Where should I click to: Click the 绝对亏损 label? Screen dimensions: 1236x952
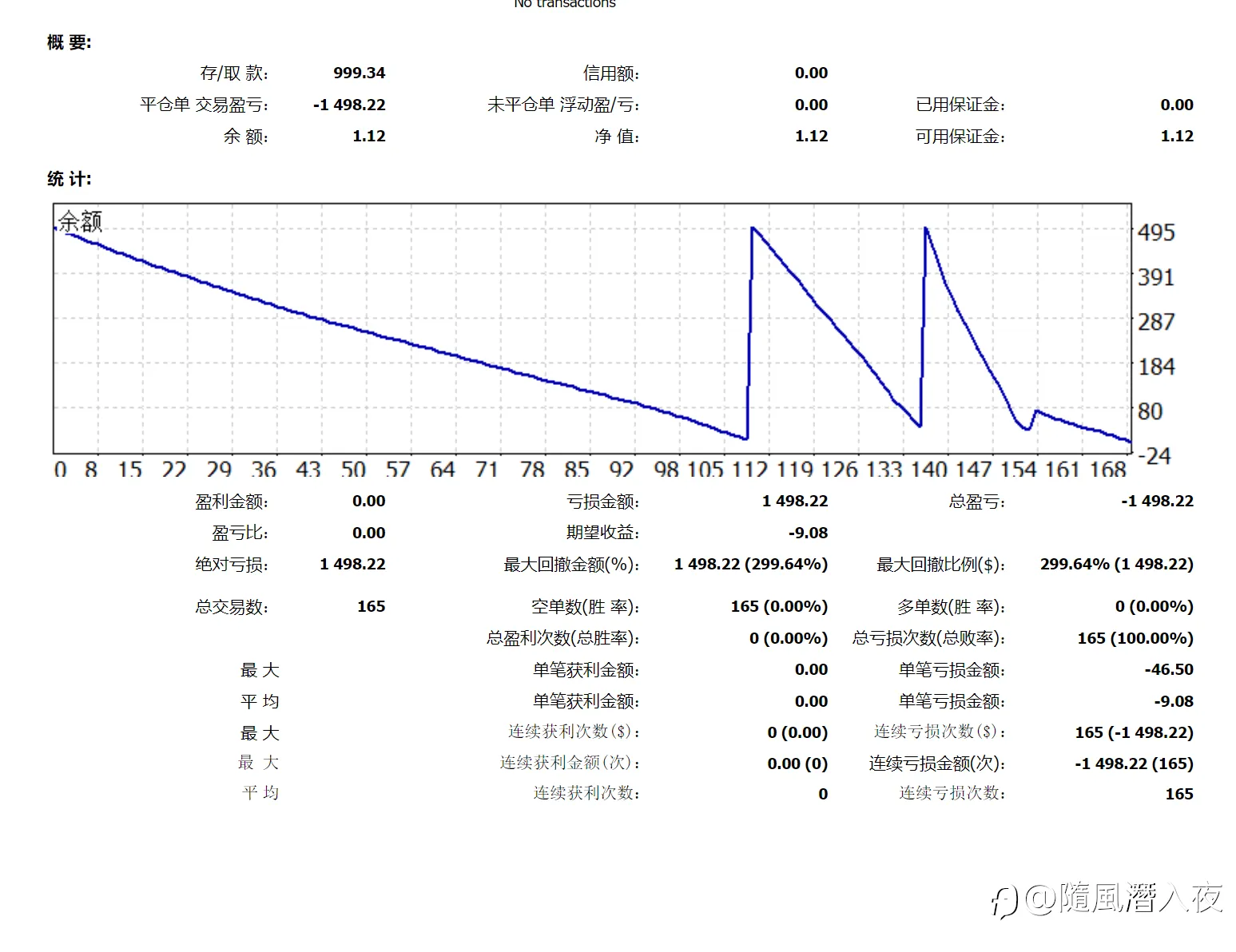pyautogui.click(x=232, y=565)
